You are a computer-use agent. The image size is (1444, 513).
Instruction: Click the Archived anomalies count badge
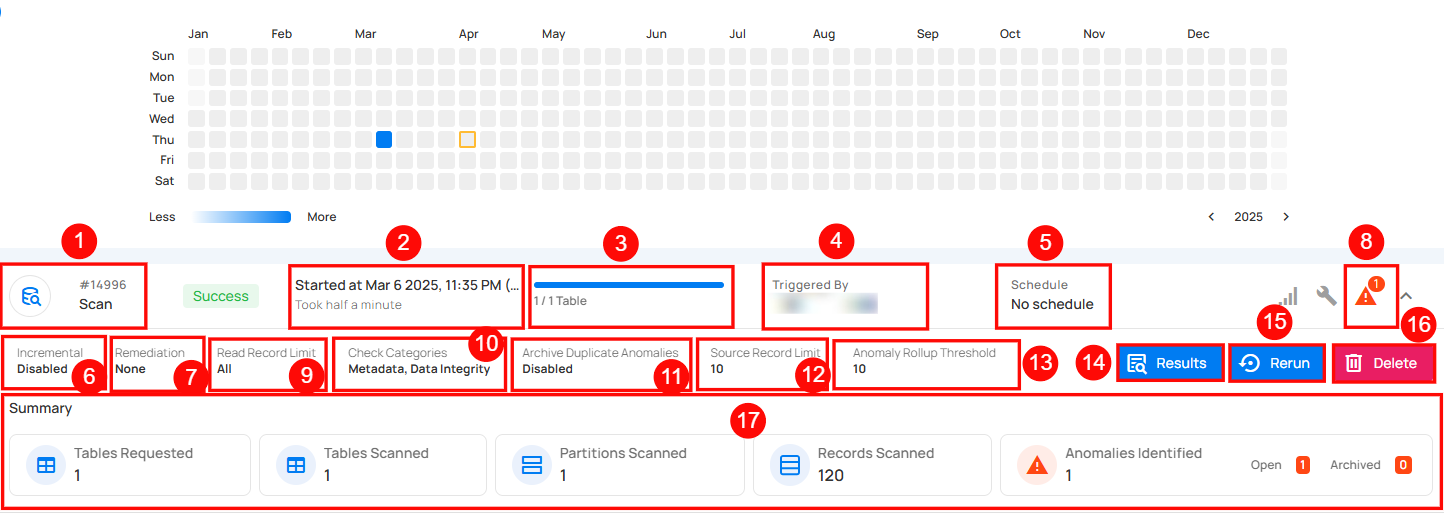click(x=1403, y=465)
